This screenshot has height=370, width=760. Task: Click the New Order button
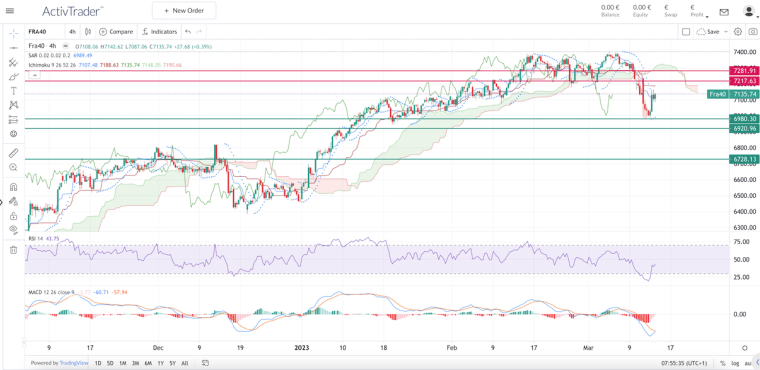(x=184, y=11)
